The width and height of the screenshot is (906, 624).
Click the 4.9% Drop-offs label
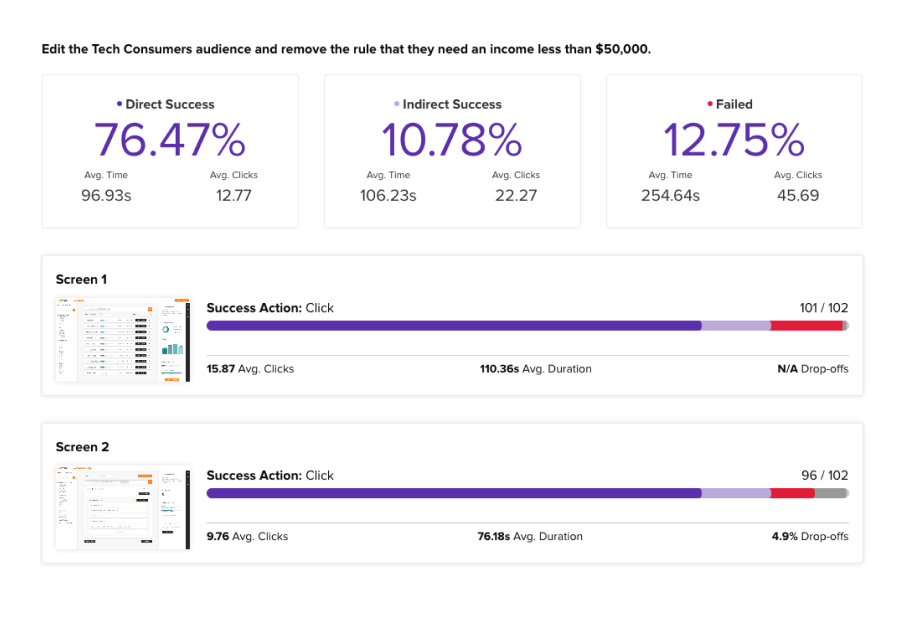(810, 536)
